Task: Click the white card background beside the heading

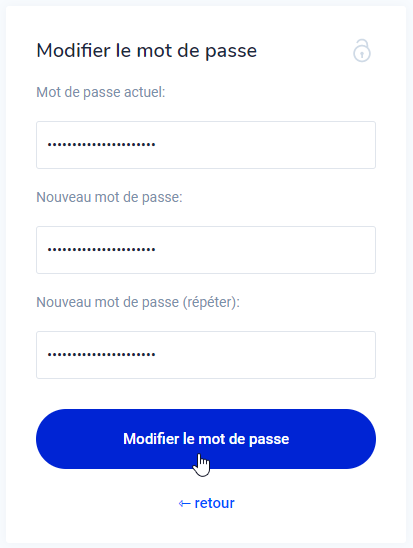Action: coord(304,51)
